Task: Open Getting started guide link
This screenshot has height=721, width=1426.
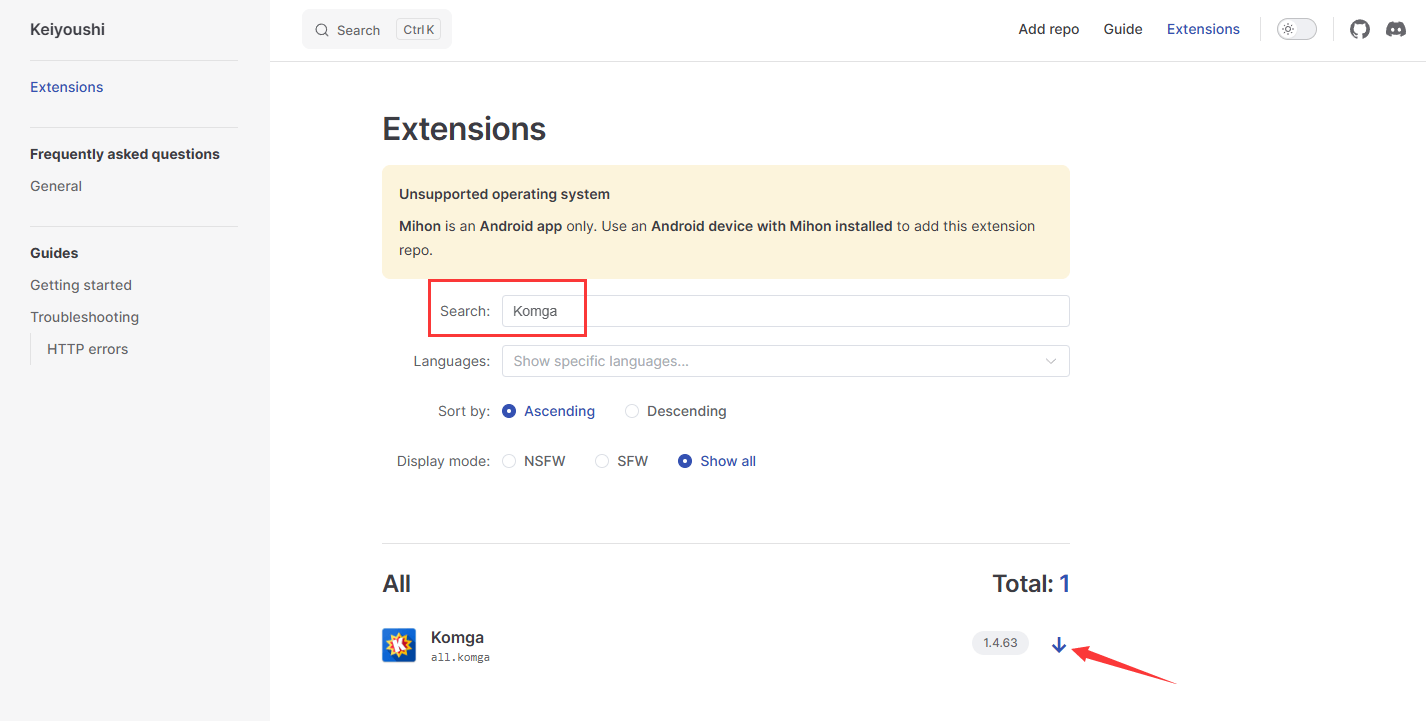Action: [81, 285]
